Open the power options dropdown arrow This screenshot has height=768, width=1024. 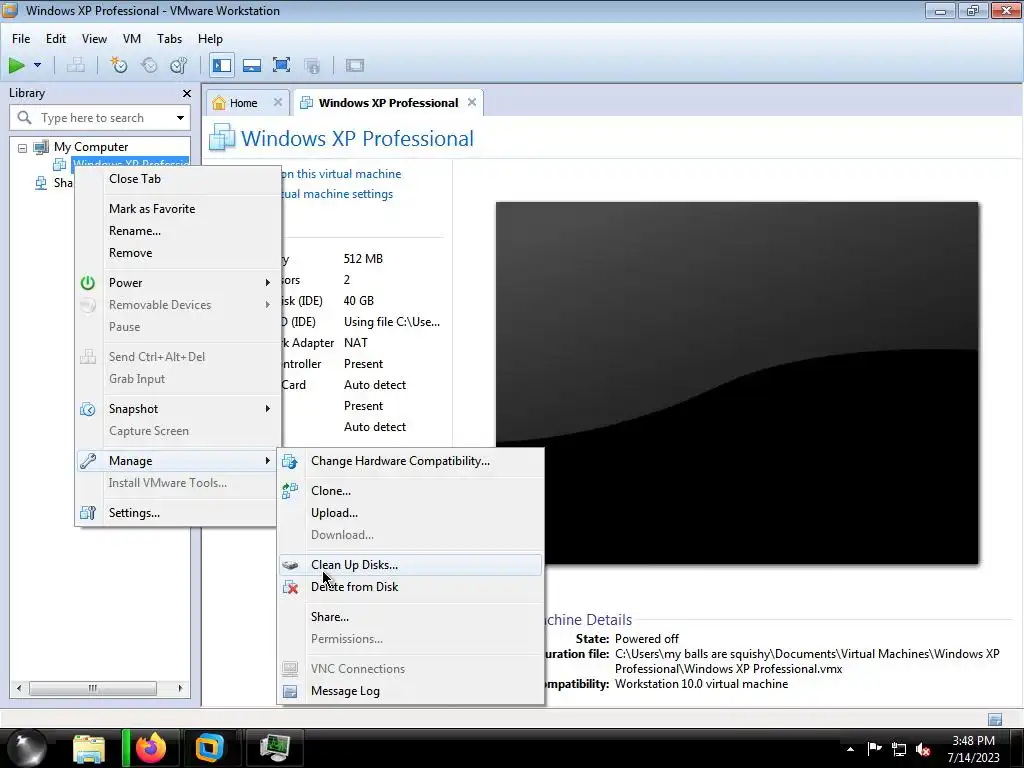click(x=37, y=65)
